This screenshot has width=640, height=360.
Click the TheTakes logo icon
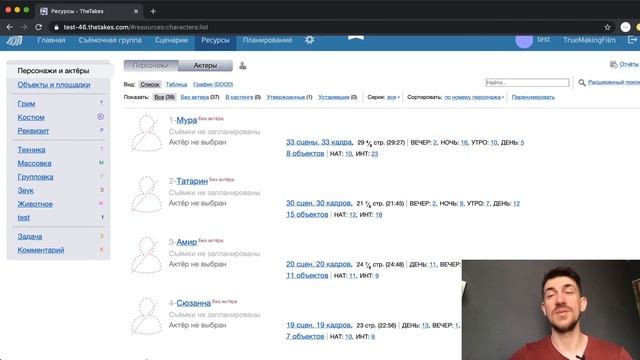[x=14, y=40]
